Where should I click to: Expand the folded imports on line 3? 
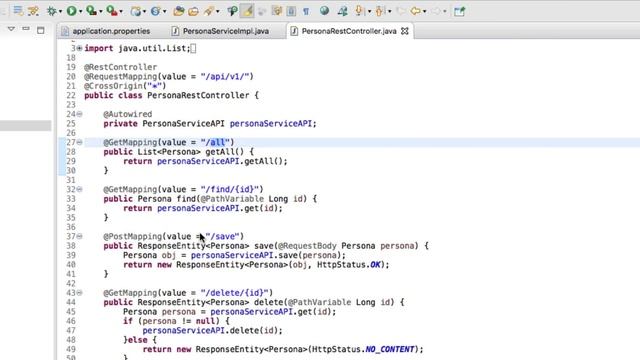(79, 48)
